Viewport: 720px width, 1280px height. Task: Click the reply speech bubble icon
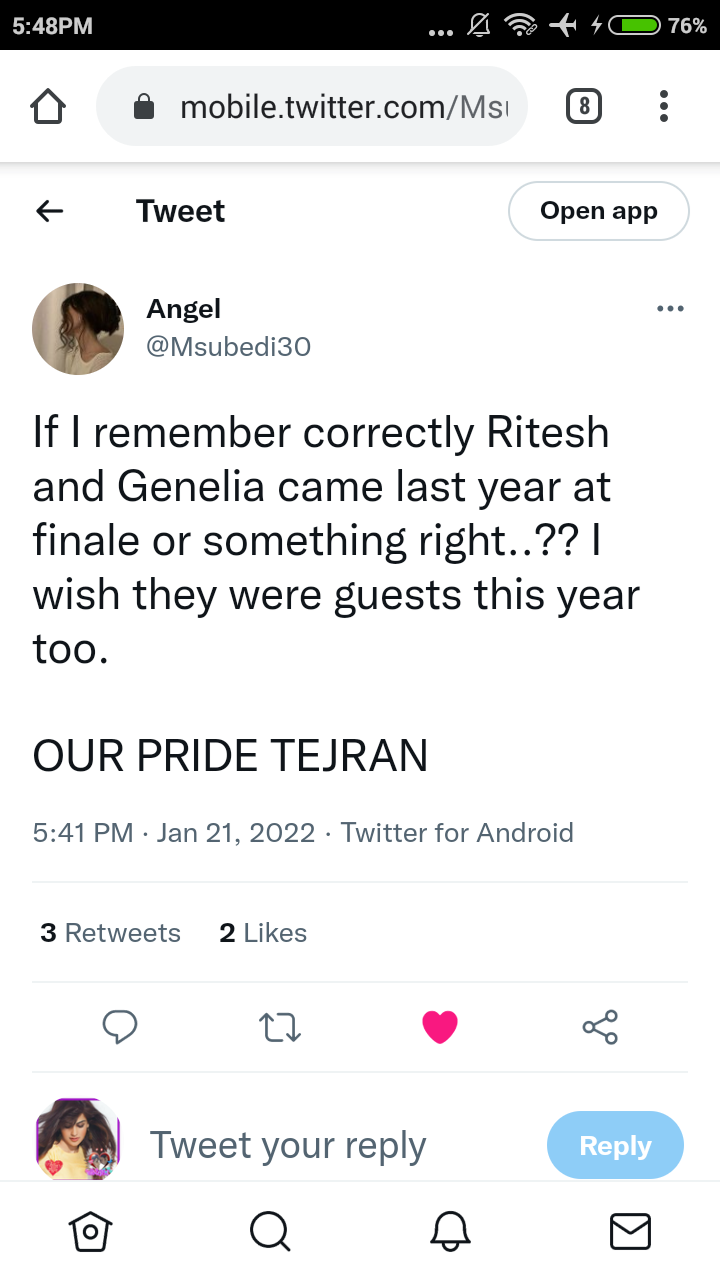click(x=120, y=1026)
